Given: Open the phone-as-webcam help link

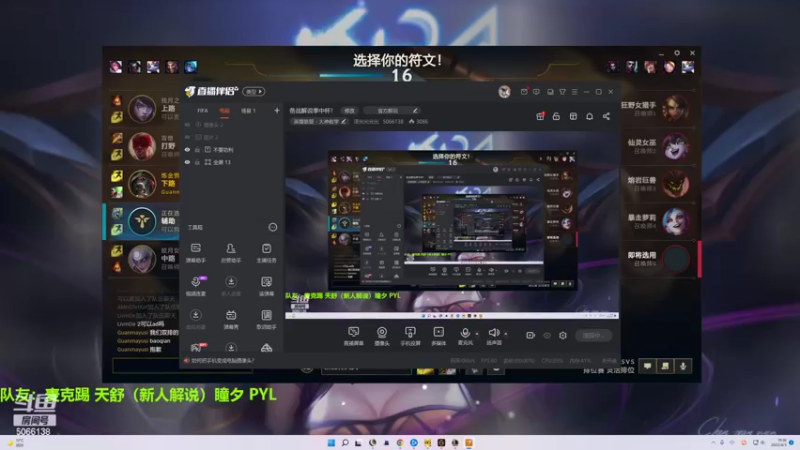Looking at the screenshot, I should click(222, 361).
